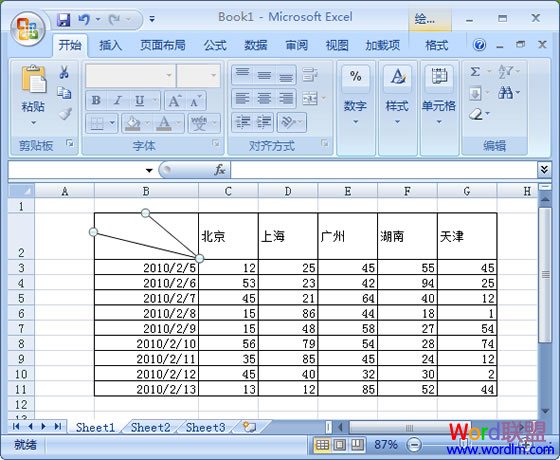
Task: Click the Increase Font Size icon
Action: click(175, 101)
